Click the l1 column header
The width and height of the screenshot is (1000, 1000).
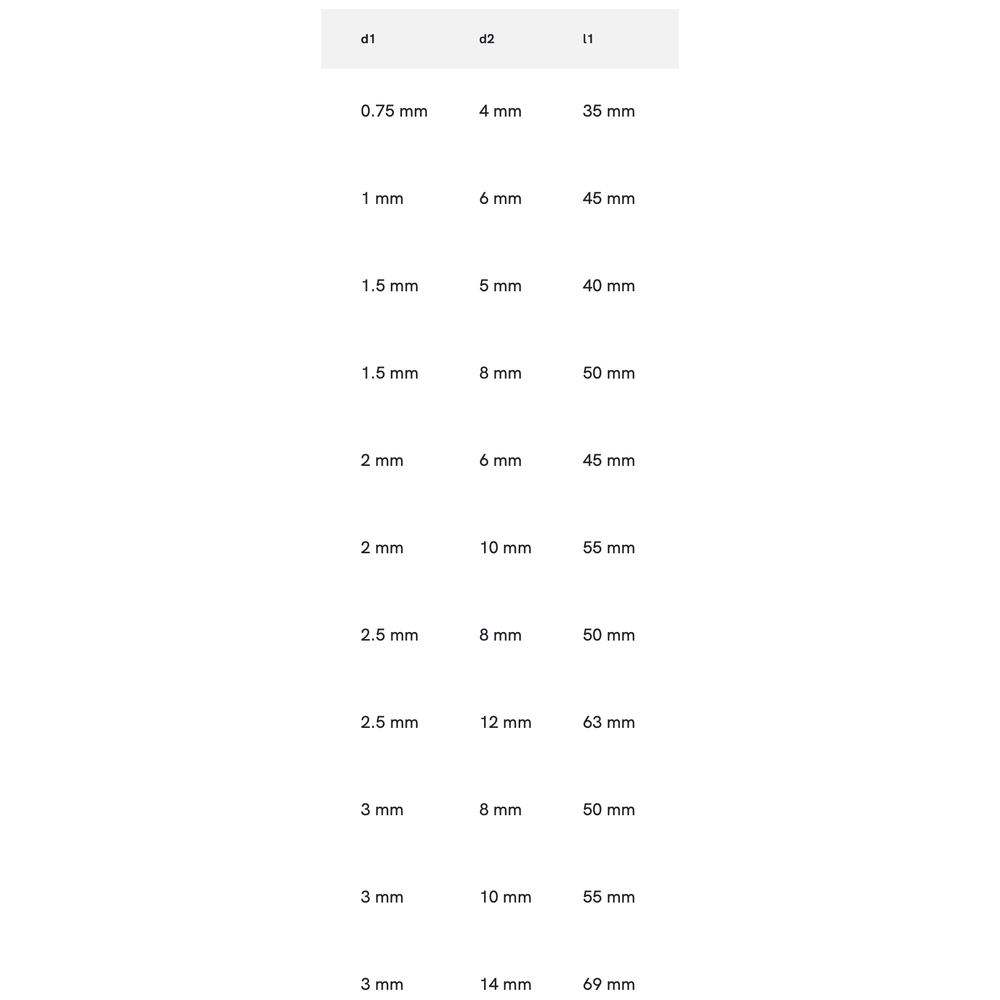(588, 39)
